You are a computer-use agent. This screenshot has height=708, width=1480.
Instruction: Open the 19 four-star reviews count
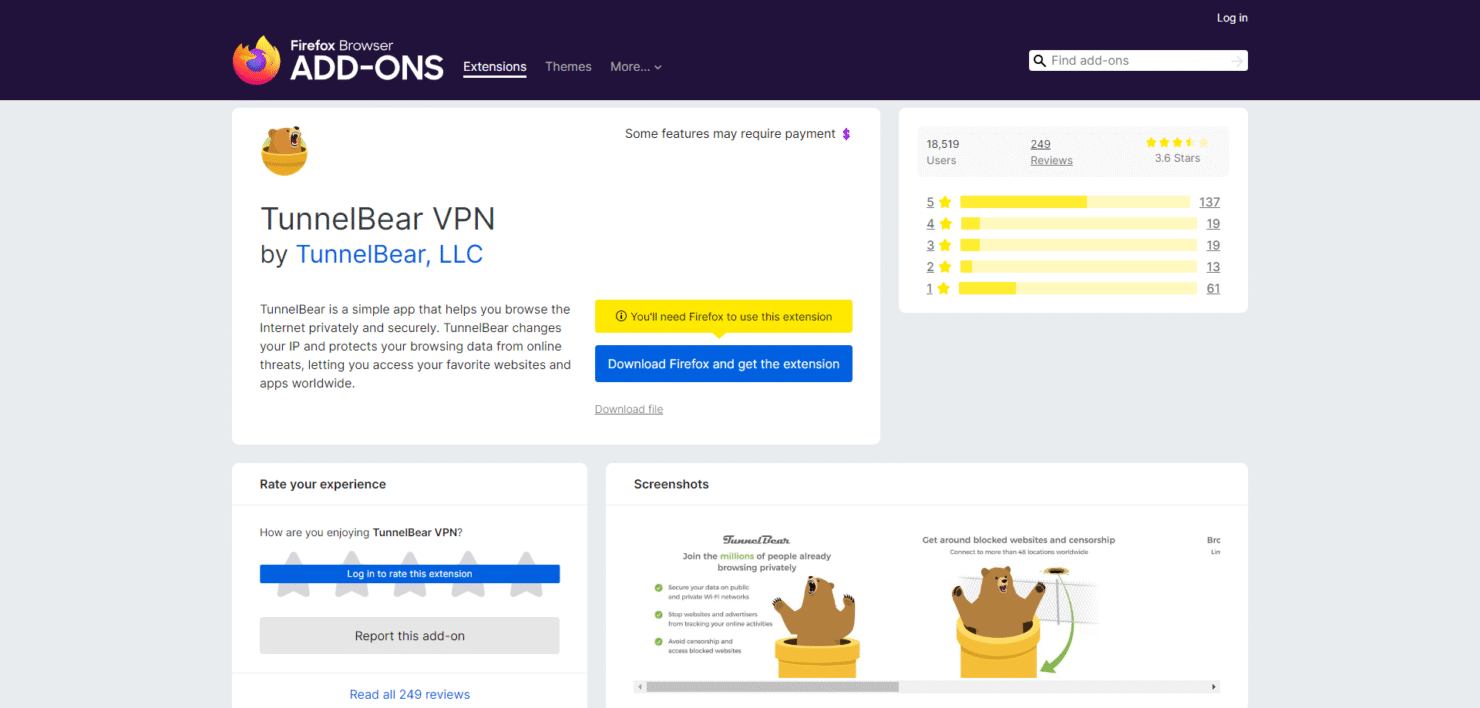[1213, 224]
